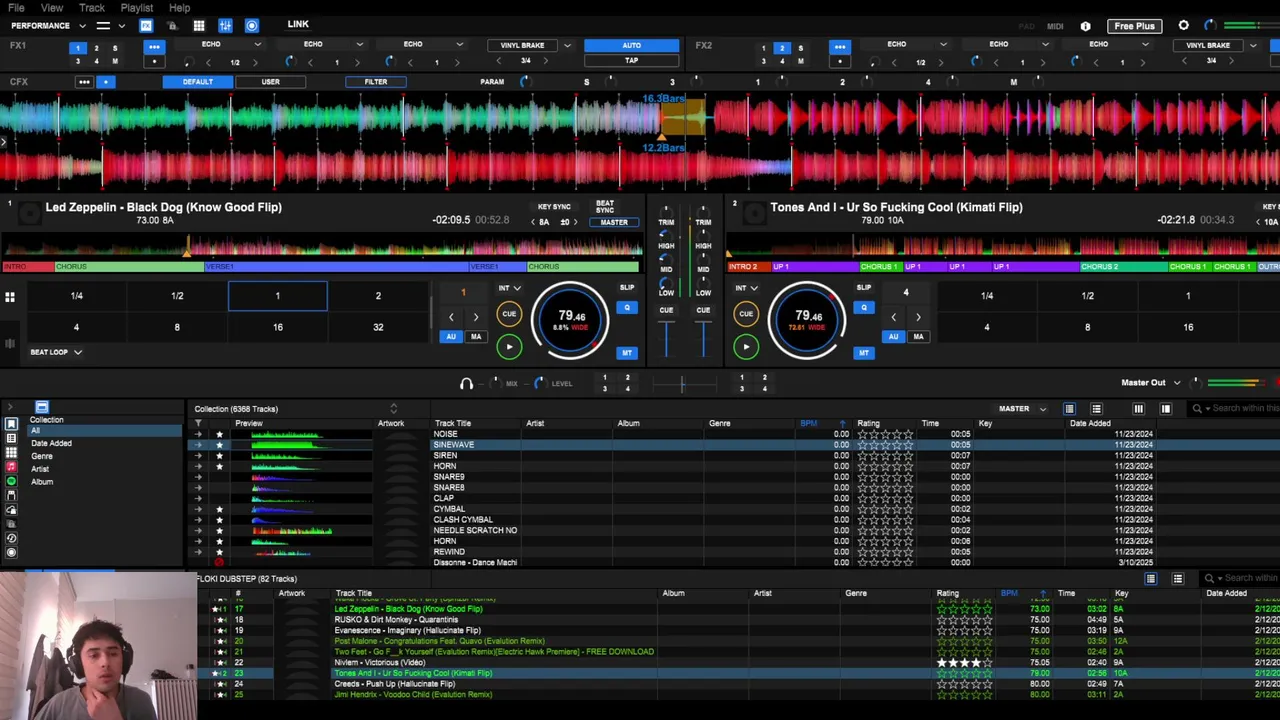
Task: Toggle deck 1 MA manual loop button
Action: click(x=476, y=337)
